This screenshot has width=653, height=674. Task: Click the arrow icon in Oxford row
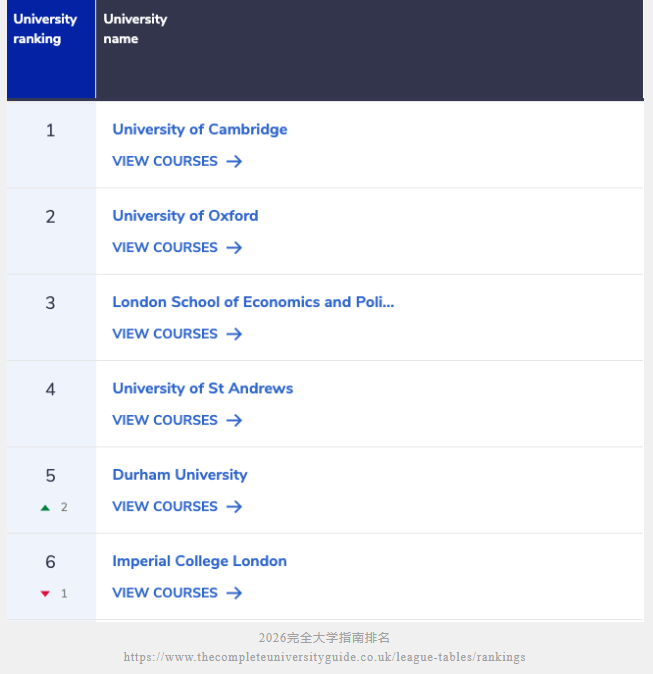tap(234, 248)
